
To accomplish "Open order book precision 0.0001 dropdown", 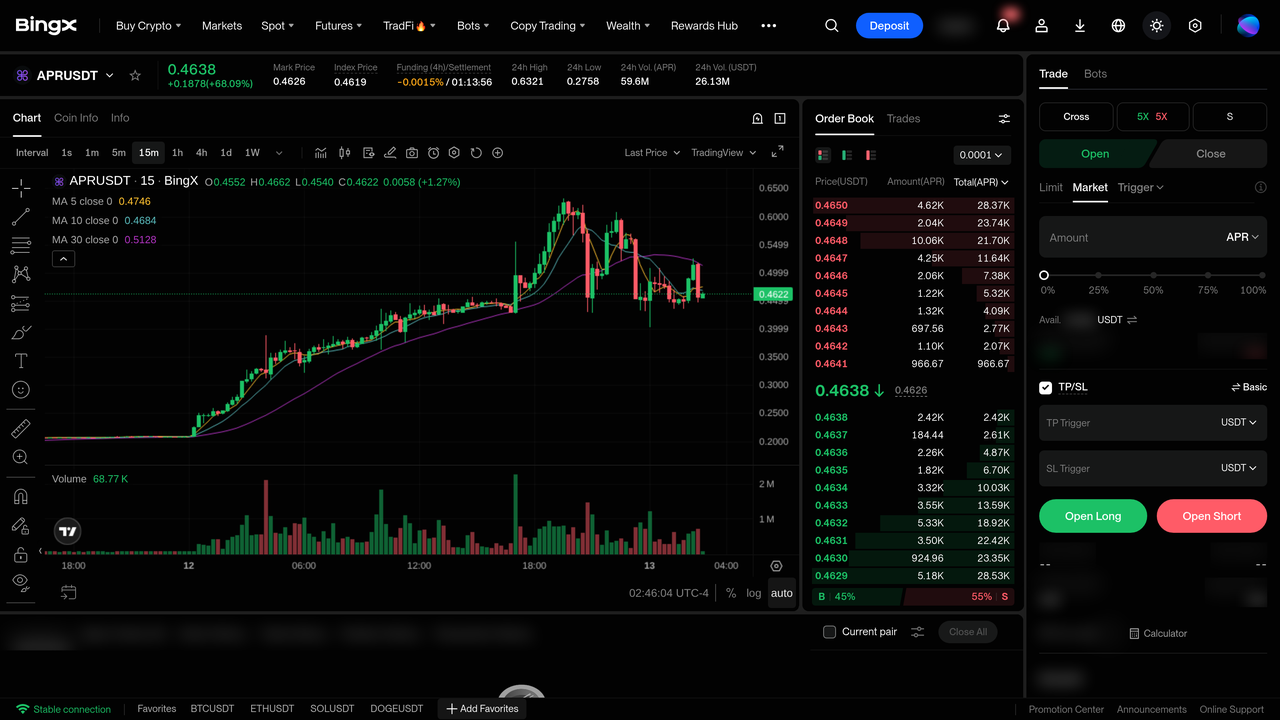I will pos(982,155).
